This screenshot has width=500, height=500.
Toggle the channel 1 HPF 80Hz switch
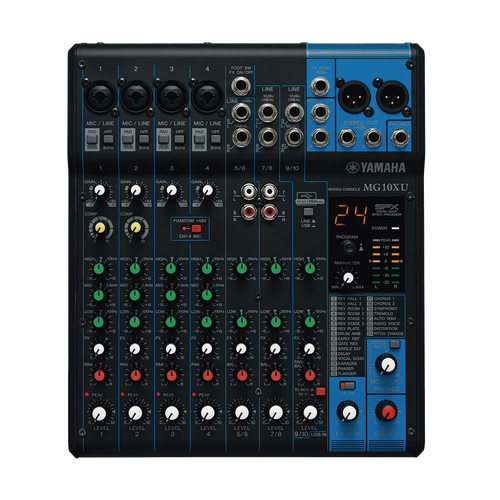[x=108, y=139]
